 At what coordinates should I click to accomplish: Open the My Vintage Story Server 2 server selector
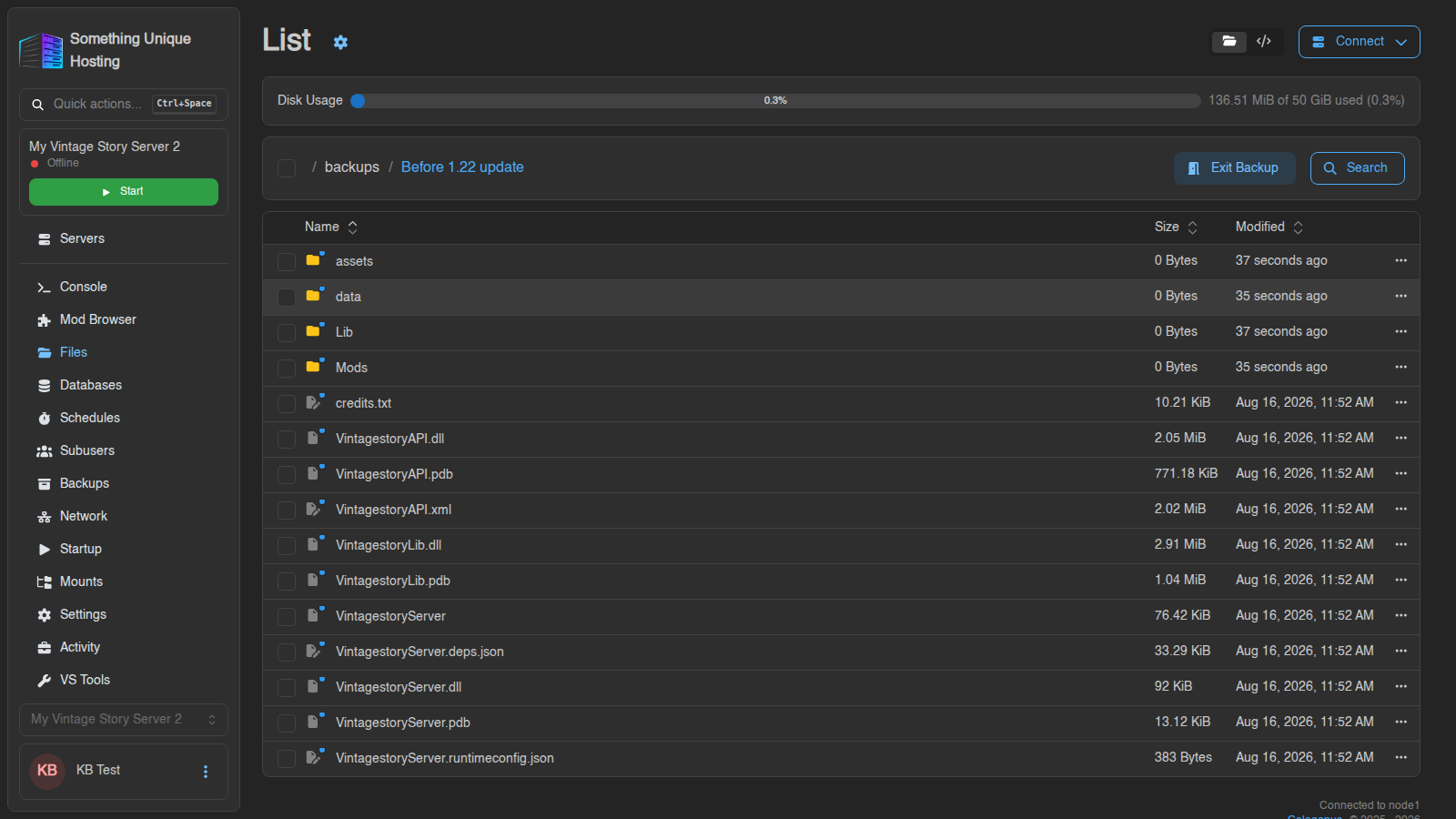point(124,719)
